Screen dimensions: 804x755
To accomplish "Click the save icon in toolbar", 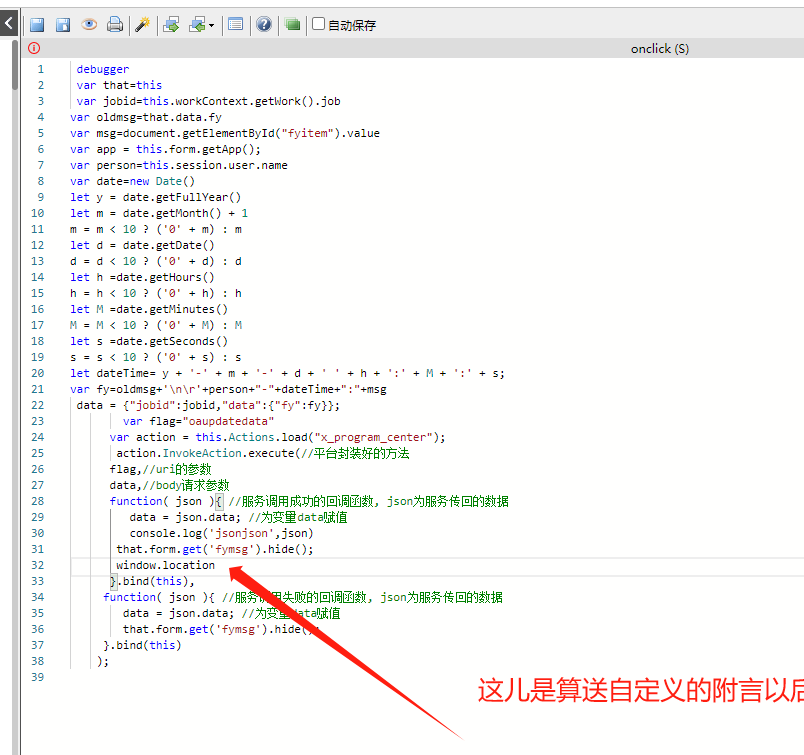I will pyautogui.click(x=36, y=25).
